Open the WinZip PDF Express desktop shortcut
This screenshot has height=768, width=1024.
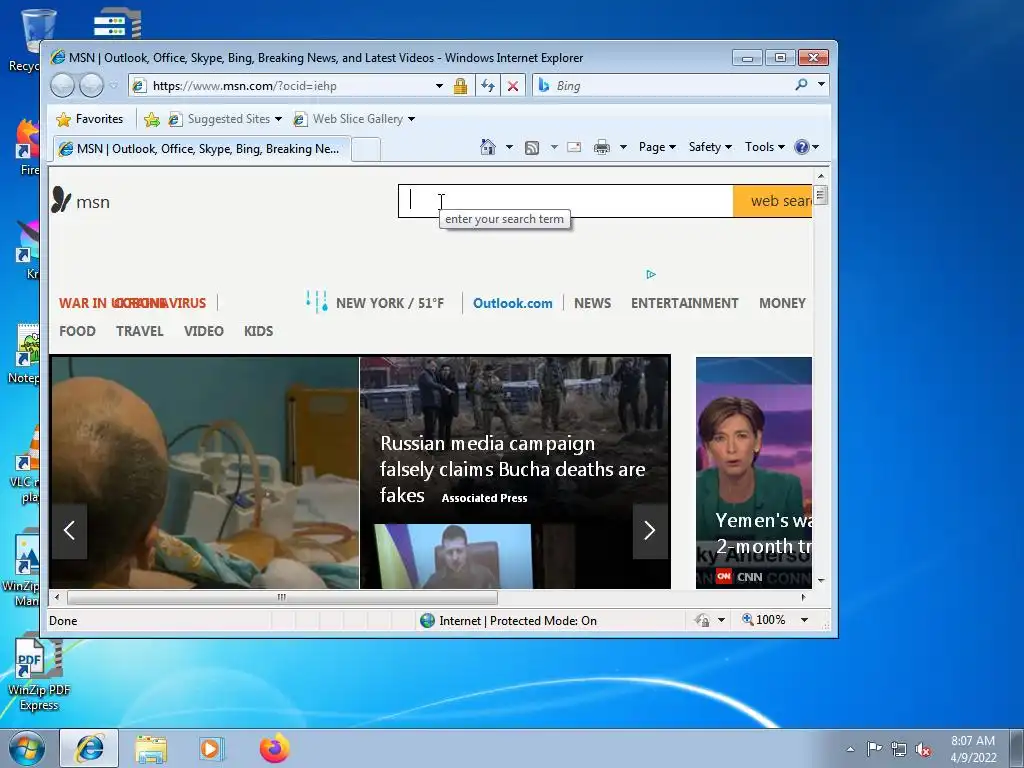[39, 674]
